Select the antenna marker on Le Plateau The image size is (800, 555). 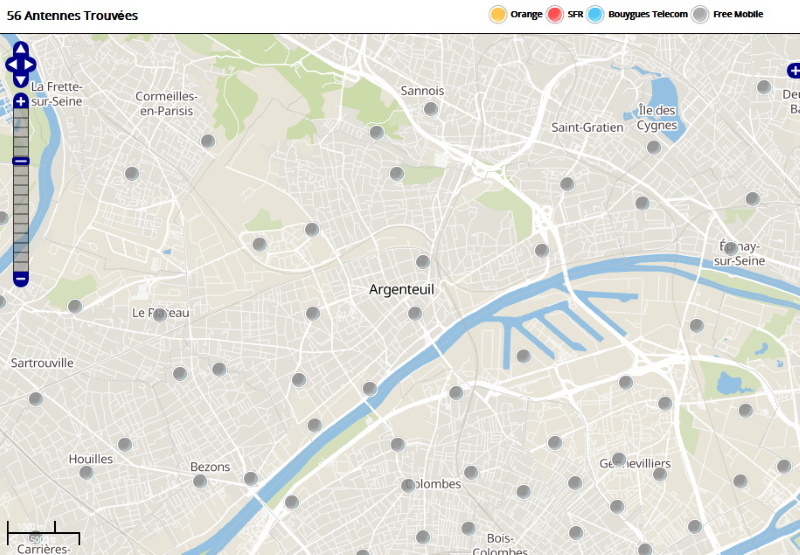[x=160, y=315]
